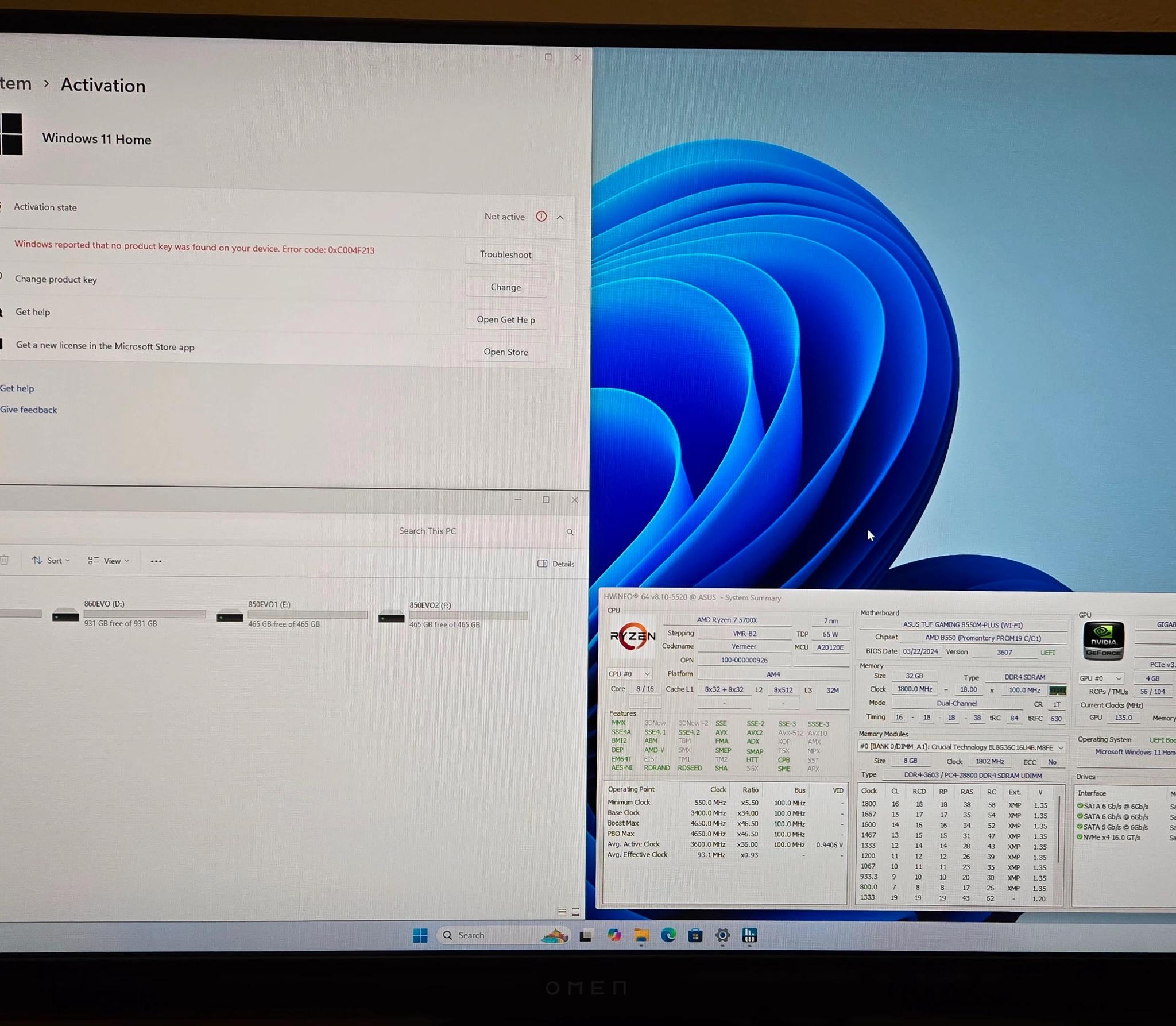The height and width of the screenshot is (1026, 1176).
Task: Click the Base Clock row in Operating Point
Action: (x=725, y=813)
